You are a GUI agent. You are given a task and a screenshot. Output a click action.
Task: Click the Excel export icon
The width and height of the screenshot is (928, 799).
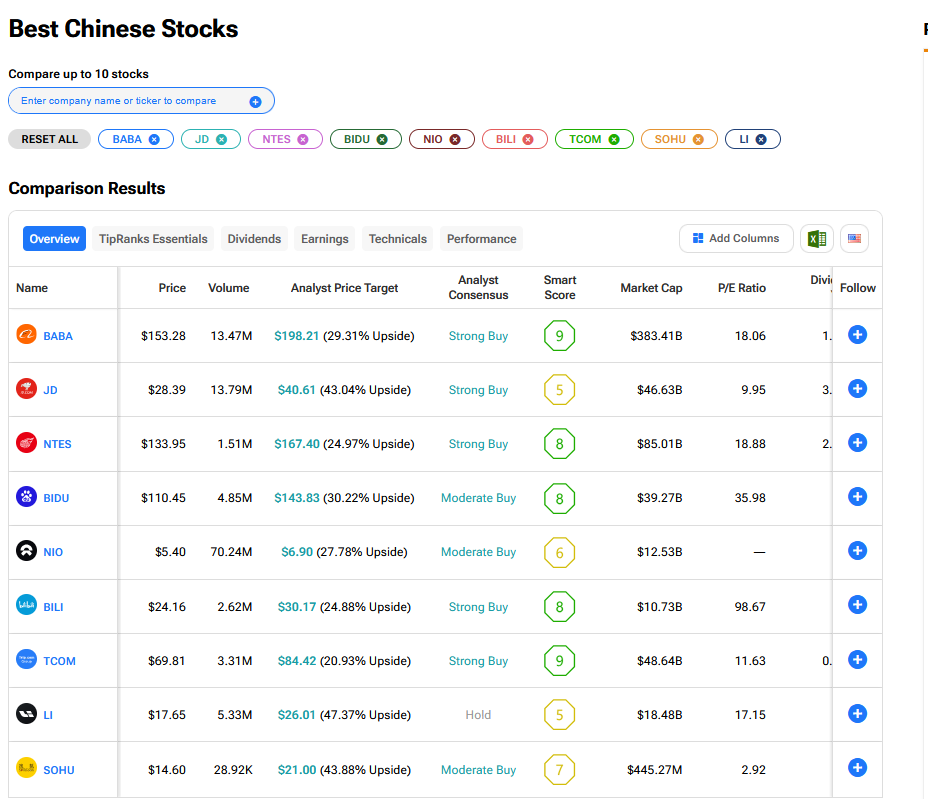click(x=816, y=239)
